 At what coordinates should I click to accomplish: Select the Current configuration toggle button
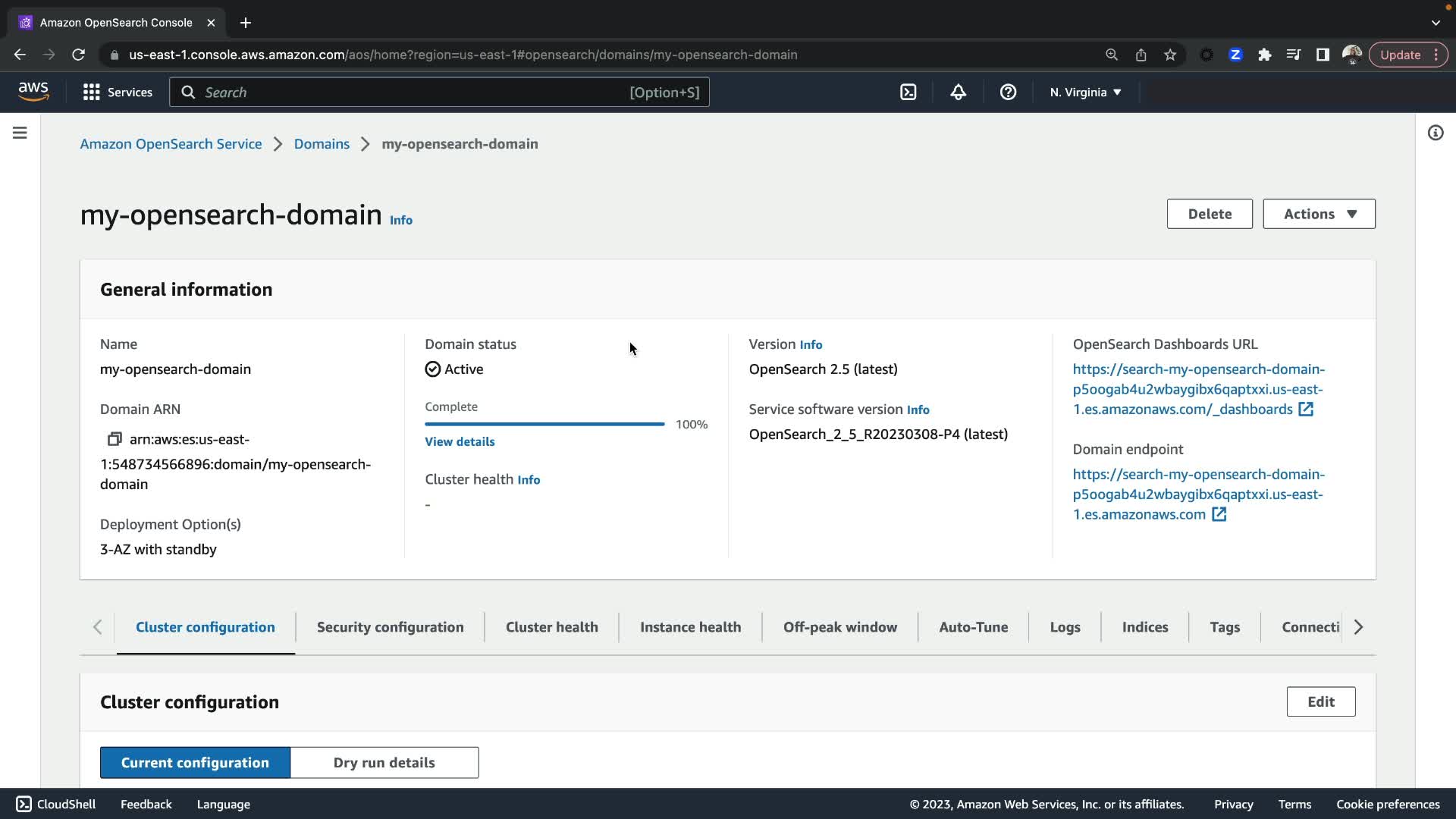[195, 762]
